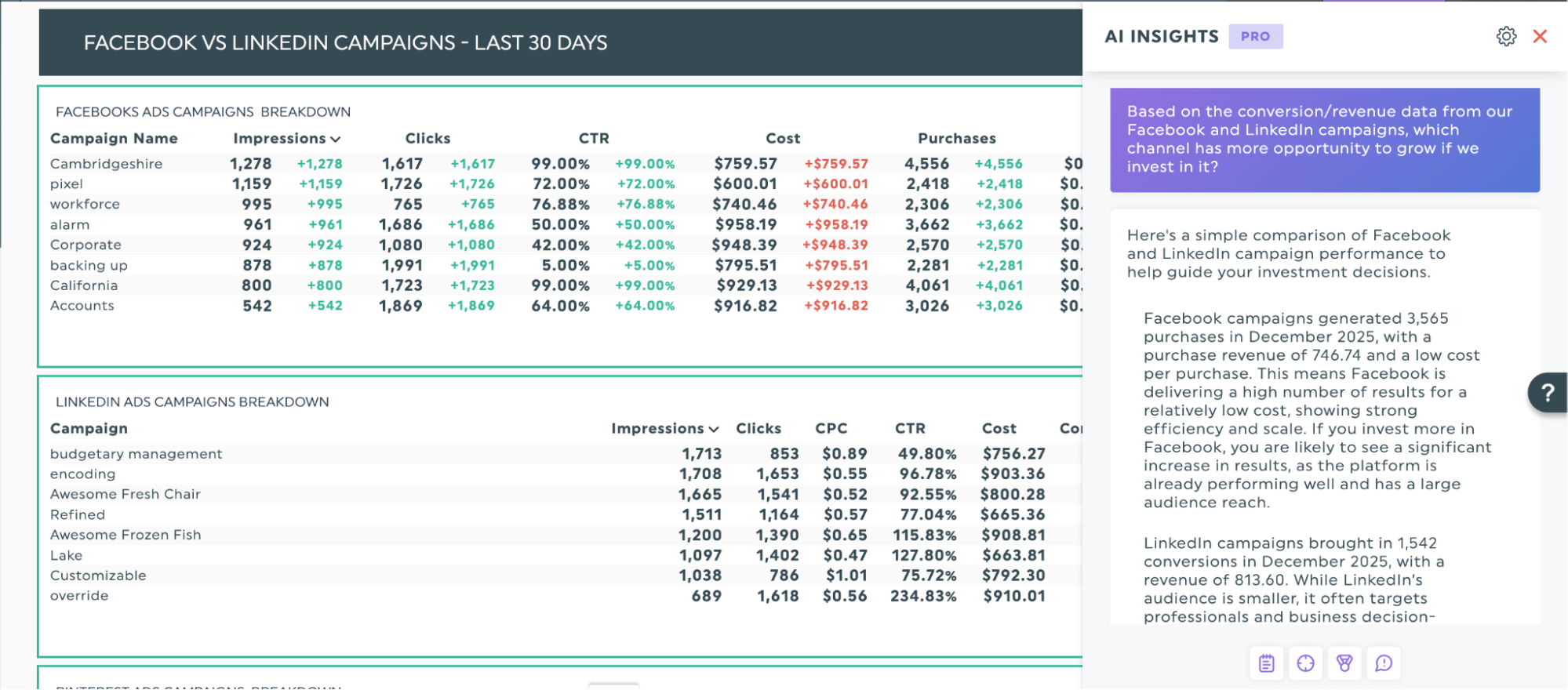Click the speech bubble alert icon
1568x690 pixels.
(1384, 663)
